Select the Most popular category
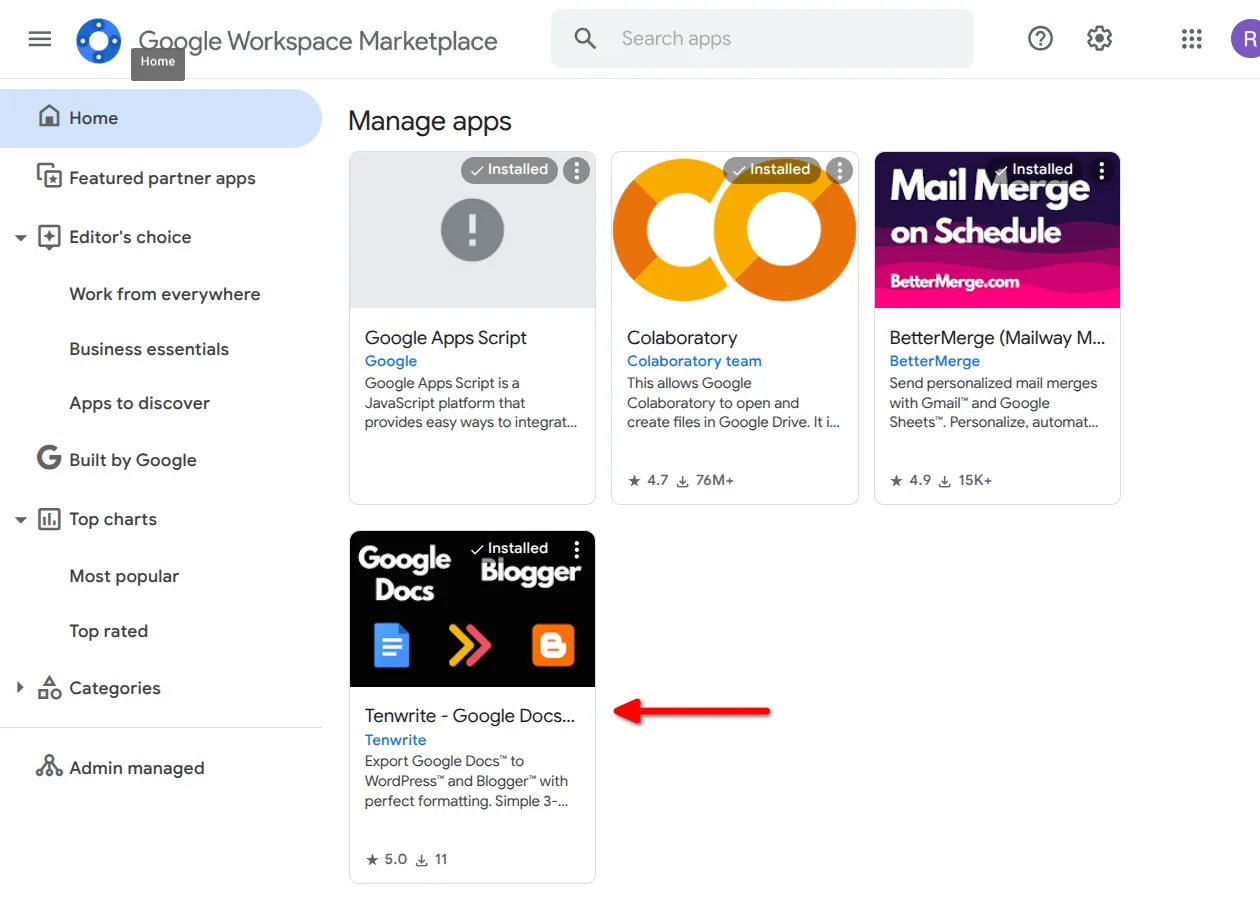 (x=124, y=575)
